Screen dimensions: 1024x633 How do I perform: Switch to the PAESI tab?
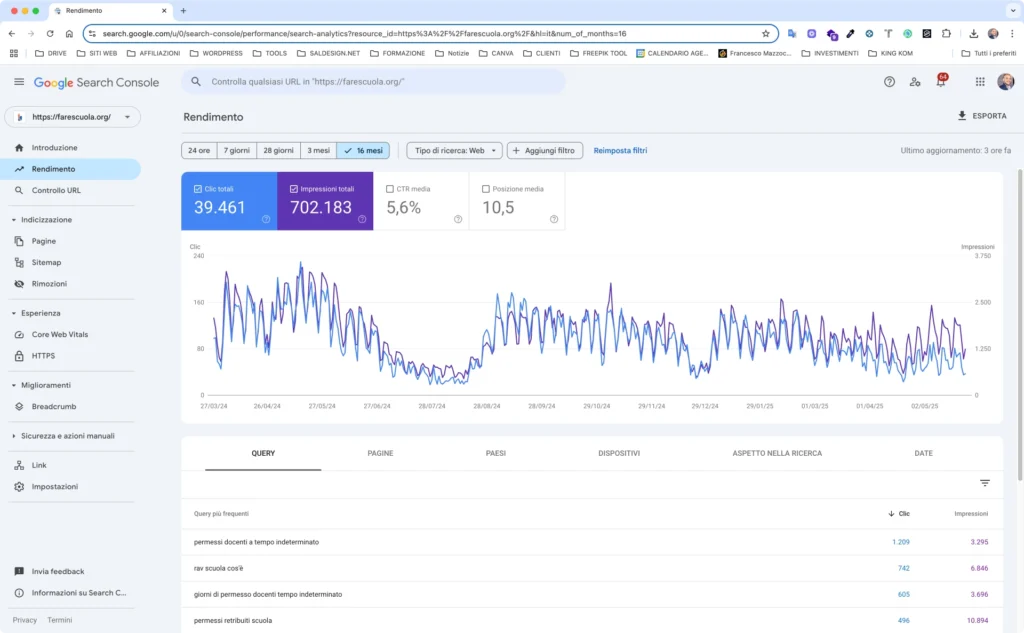tap(496, 453)
